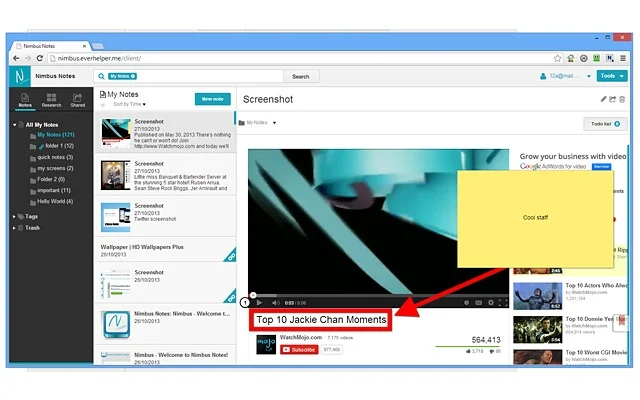Click the Nimbus Notes browser tab
Viewport: 640px width, 400px height.
[x=49, y=46]
